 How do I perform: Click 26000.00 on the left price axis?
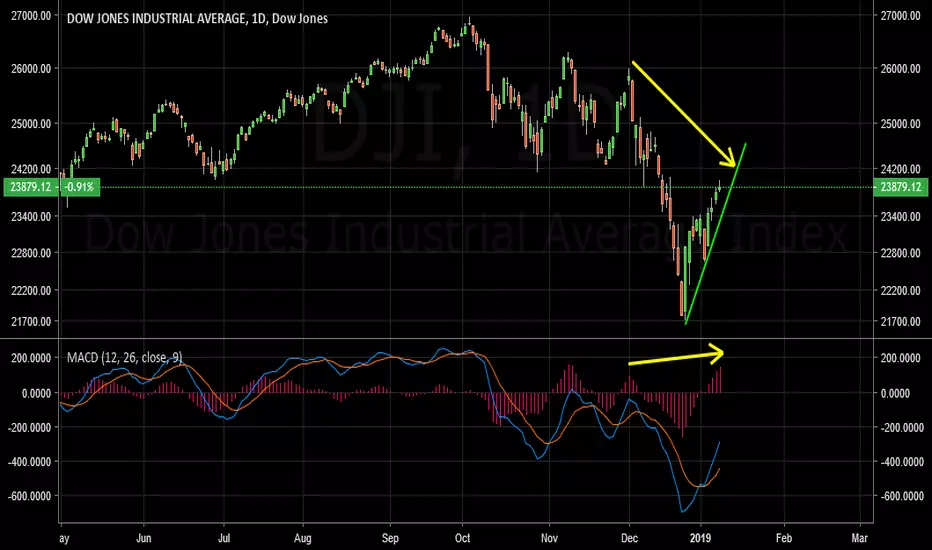point(31,68)
